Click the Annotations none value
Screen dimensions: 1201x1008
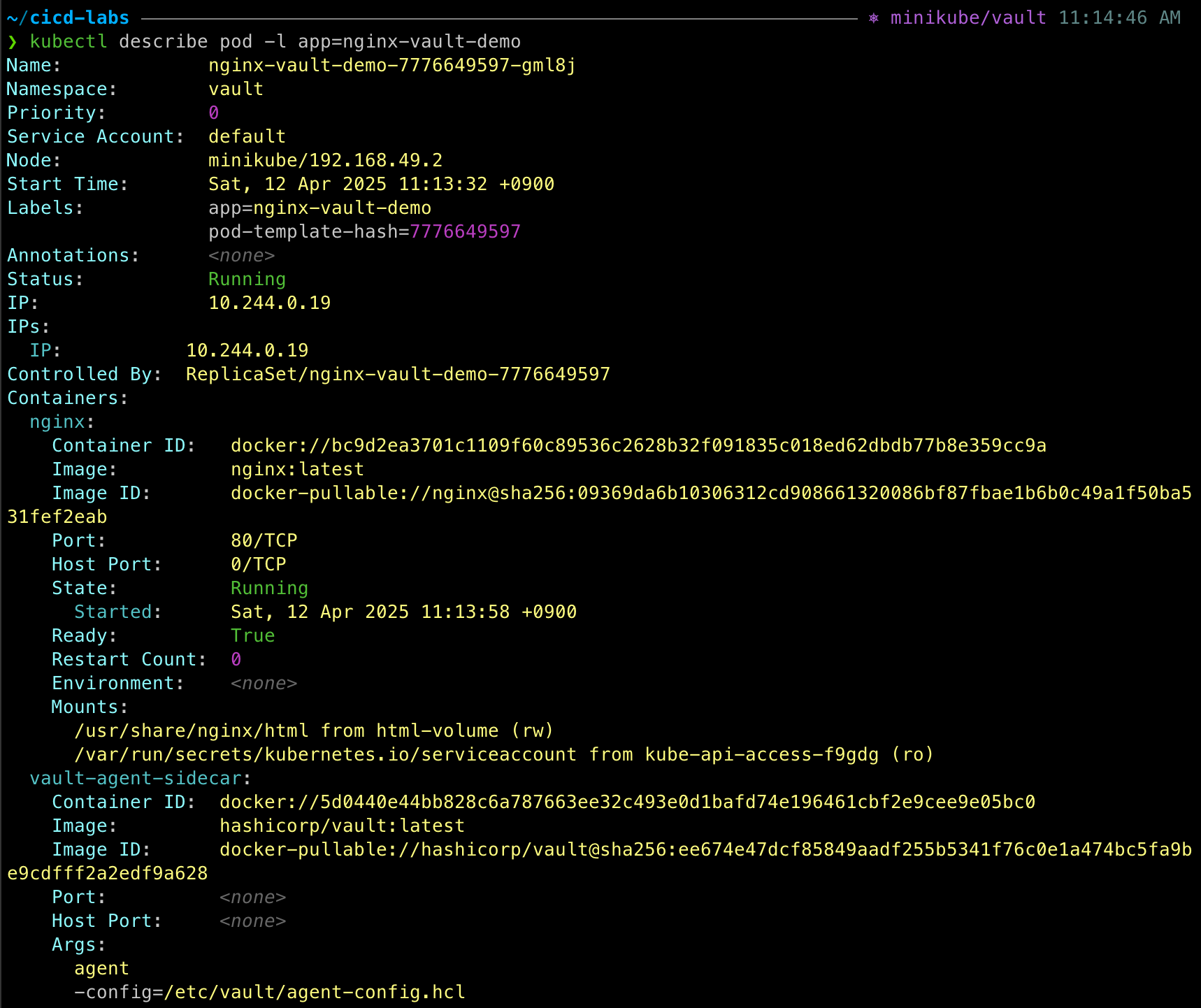(x=241, y=256)
